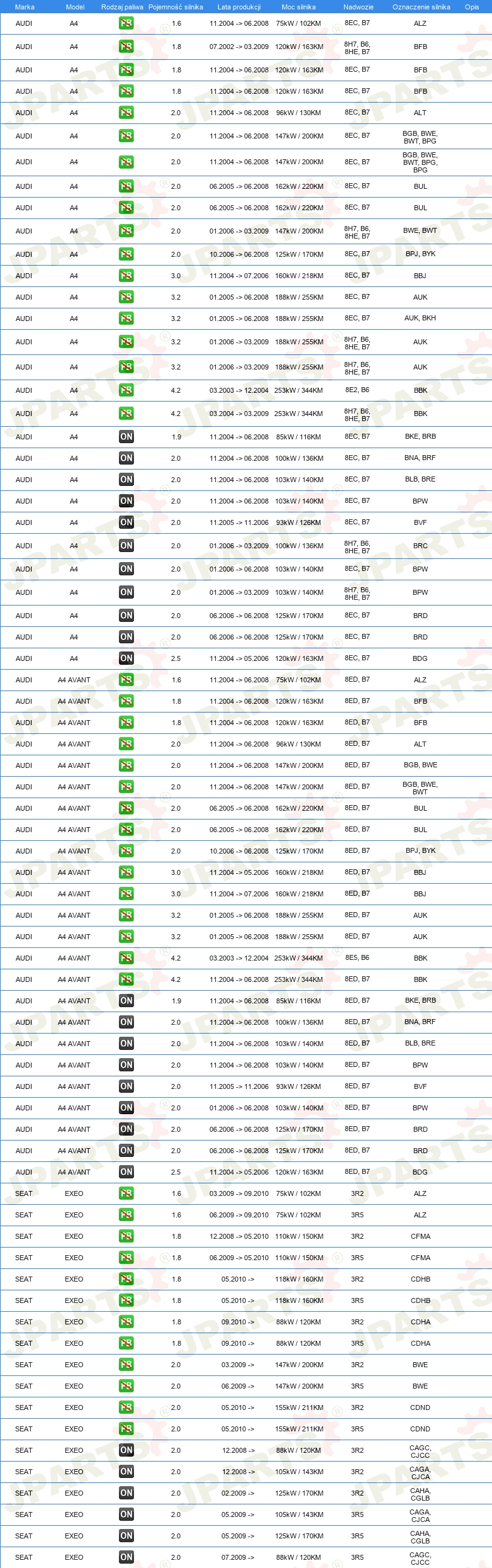Viewport: 492px width, 1568px height.
Task: Click the Nadwozie column header
Action: pyautogui.click(x=358, y=7)
